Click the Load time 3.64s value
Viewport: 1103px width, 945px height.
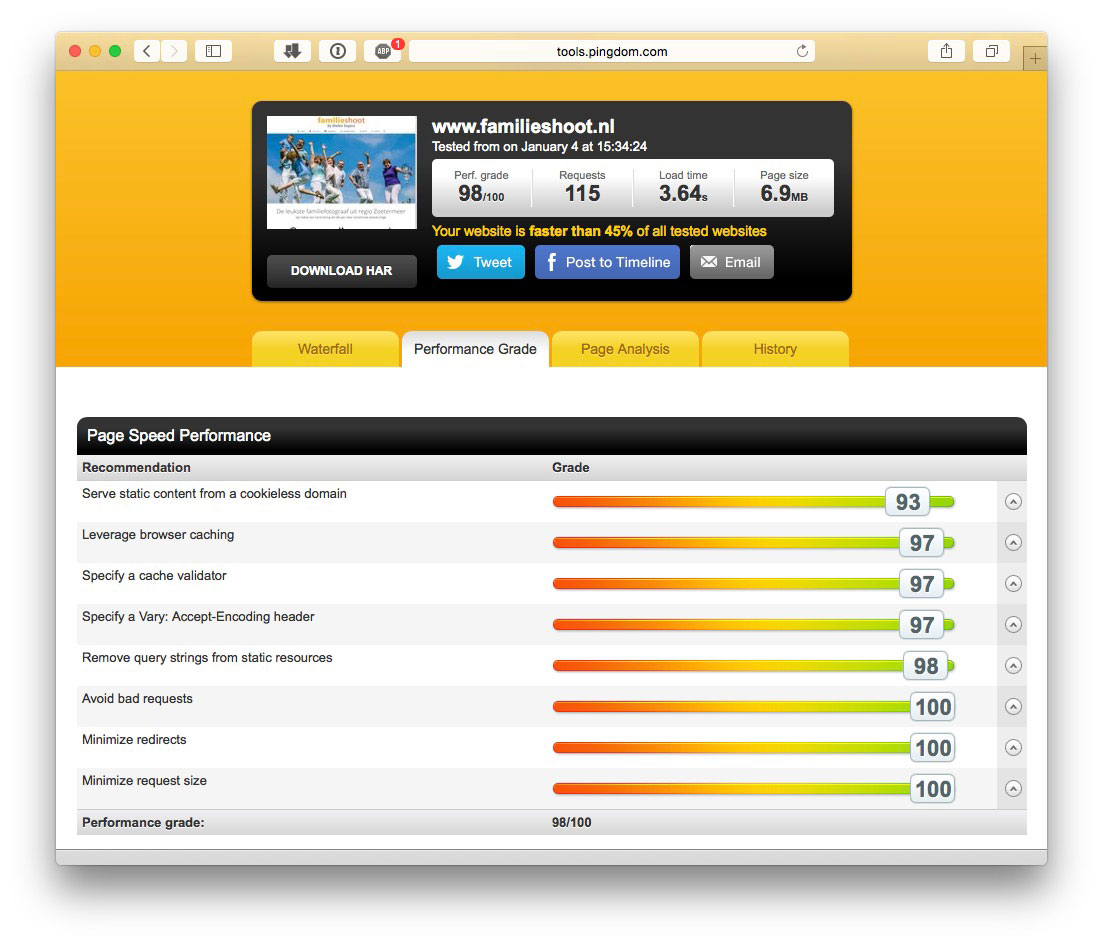click(x=683, y=194)
